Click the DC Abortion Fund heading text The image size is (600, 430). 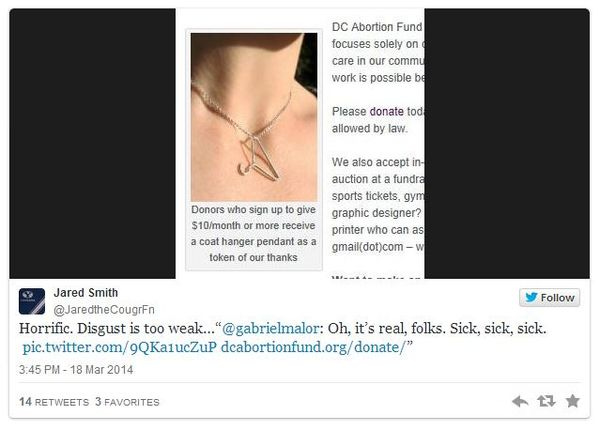(377, 27)
